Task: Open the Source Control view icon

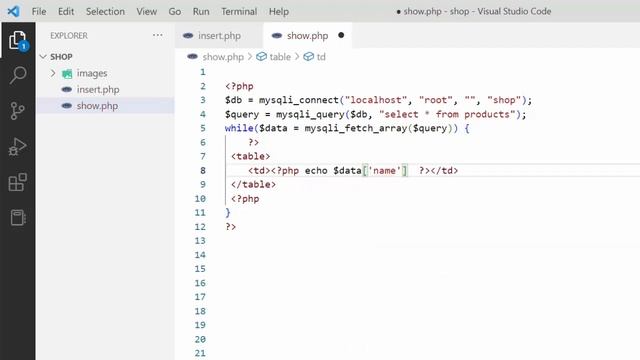Action: point(18,111)
